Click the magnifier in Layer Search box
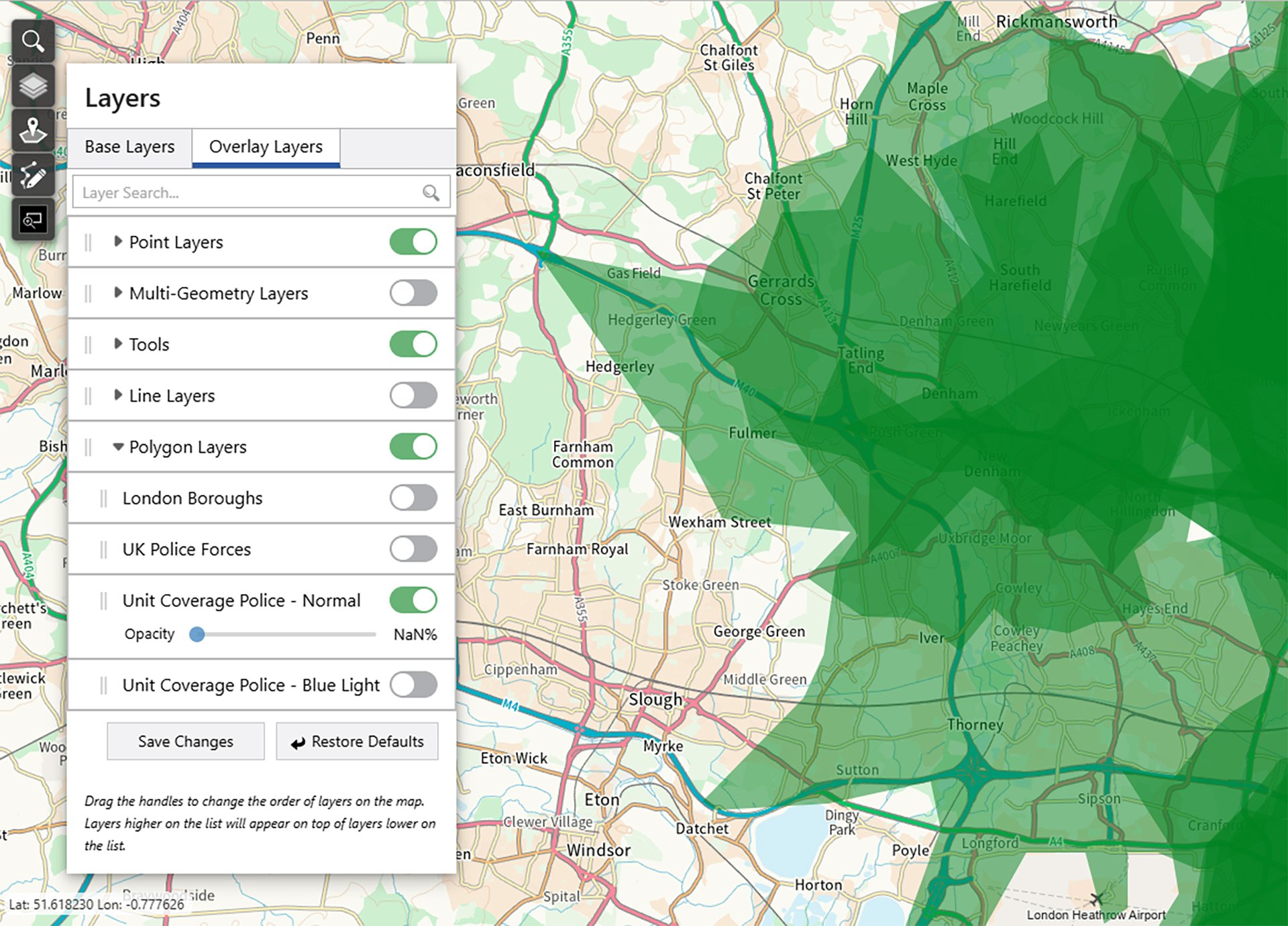This screenshot has width=1288, height=926. pos(431,193)
